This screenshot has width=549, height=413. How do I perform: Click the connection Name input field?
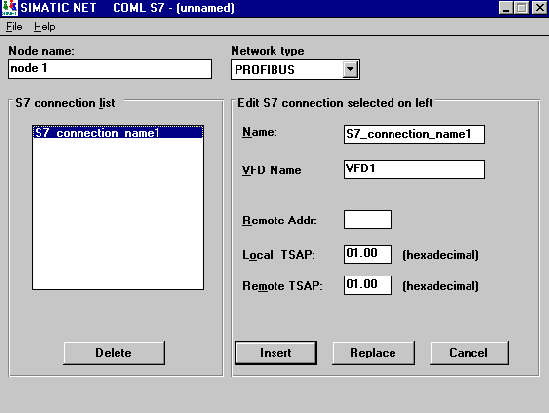pos(414,134)
